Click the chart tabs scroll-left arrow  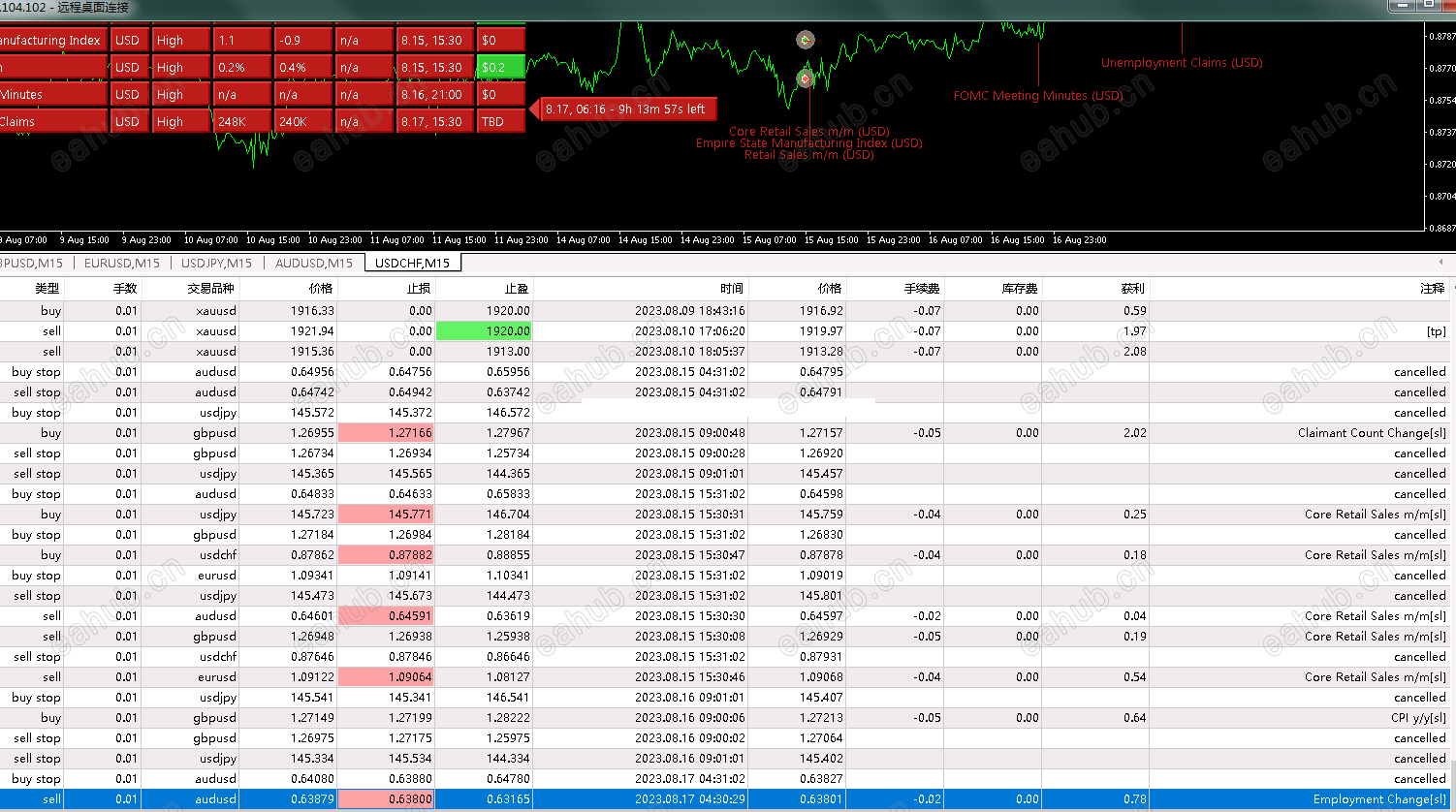pyautogui.click(x=1441, y=263)
